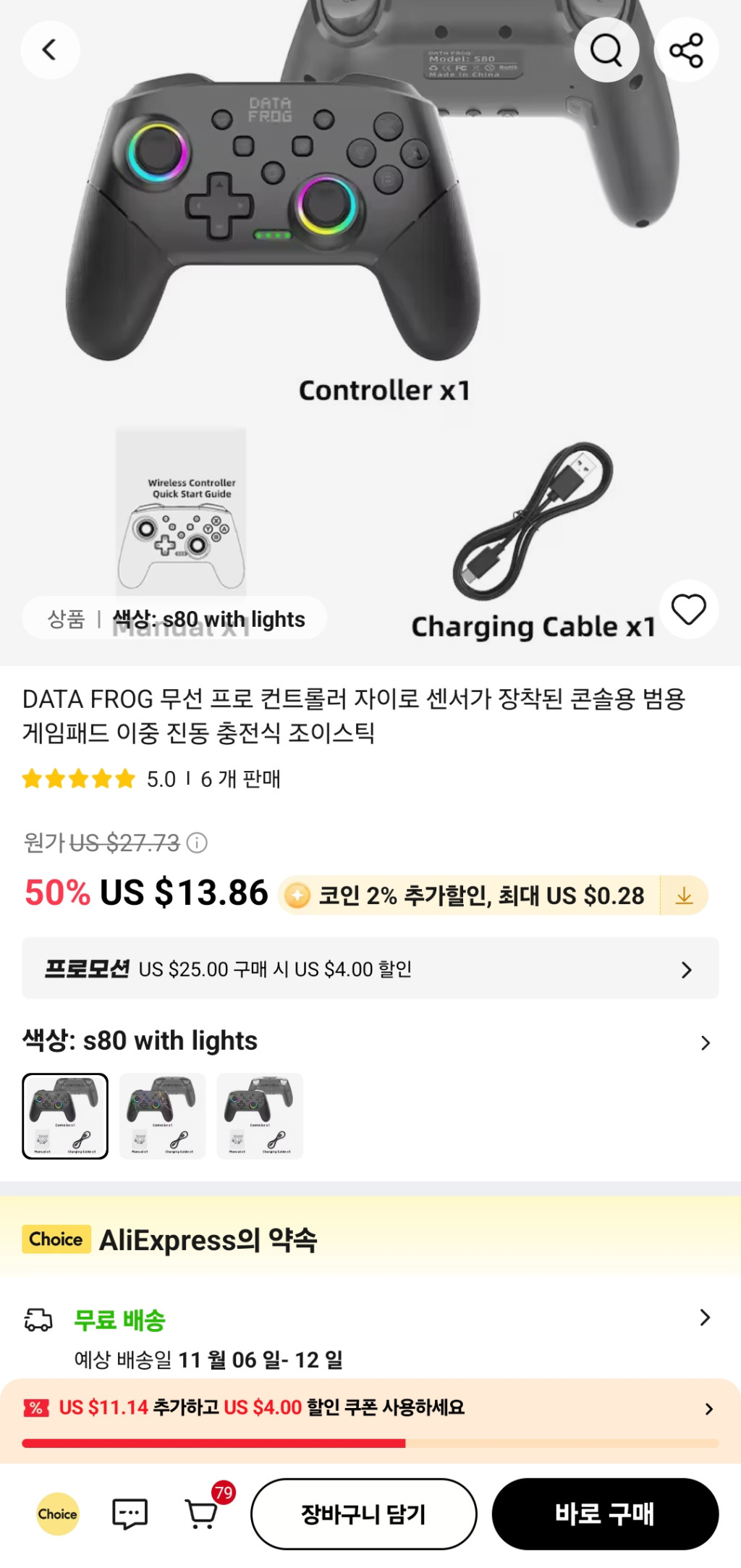Image resolution: width=741 pixels, height=1568 pixels.
Task: Open seller chat message icon
Action: pos(130,1514)
